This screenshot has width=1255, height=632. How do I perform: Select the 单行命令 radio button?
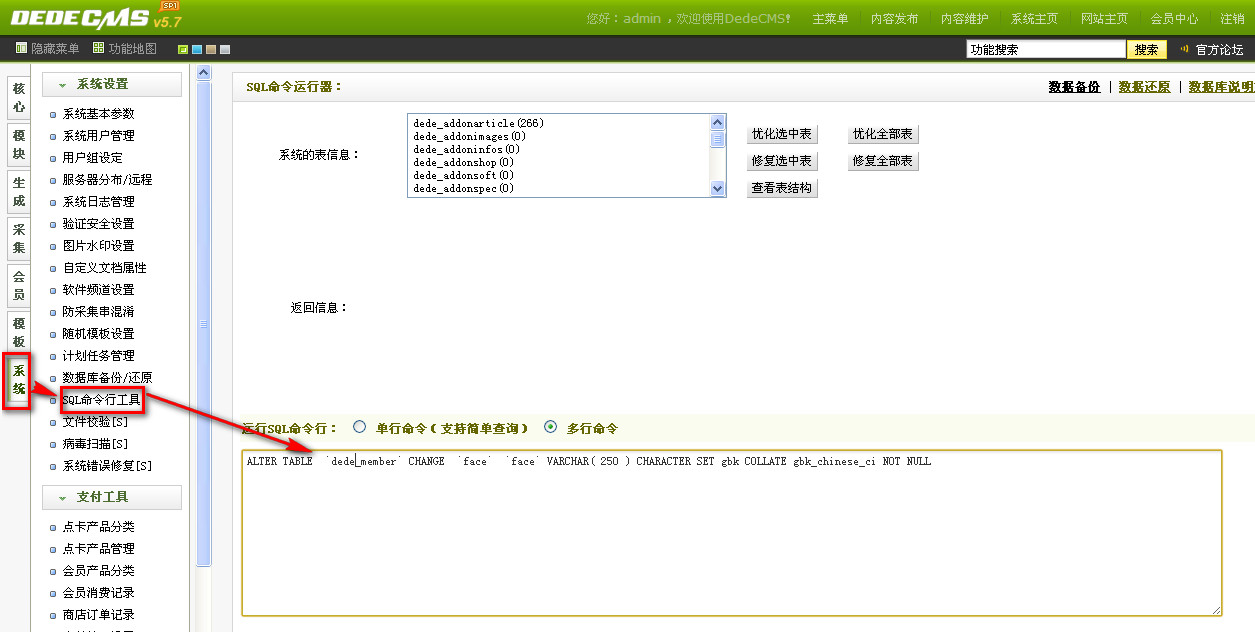point(359,427)
